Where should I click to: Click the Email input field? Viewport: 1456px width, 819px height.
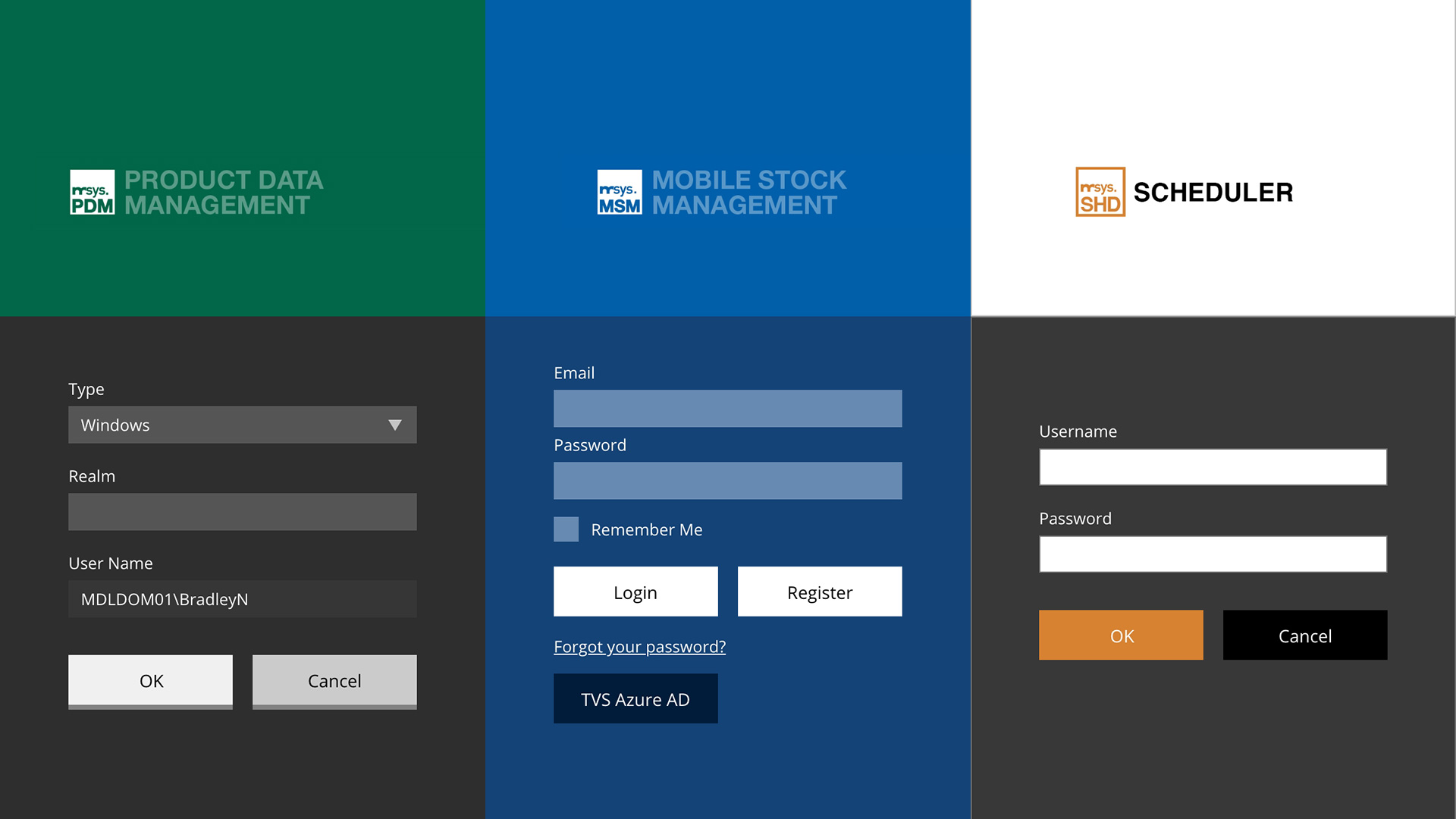727,409
